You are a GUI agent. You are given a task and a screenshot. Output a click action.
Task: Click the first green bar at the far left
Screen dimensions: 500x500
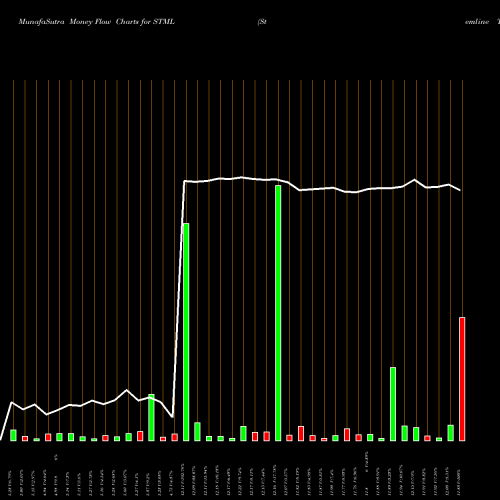click(13, 435)
